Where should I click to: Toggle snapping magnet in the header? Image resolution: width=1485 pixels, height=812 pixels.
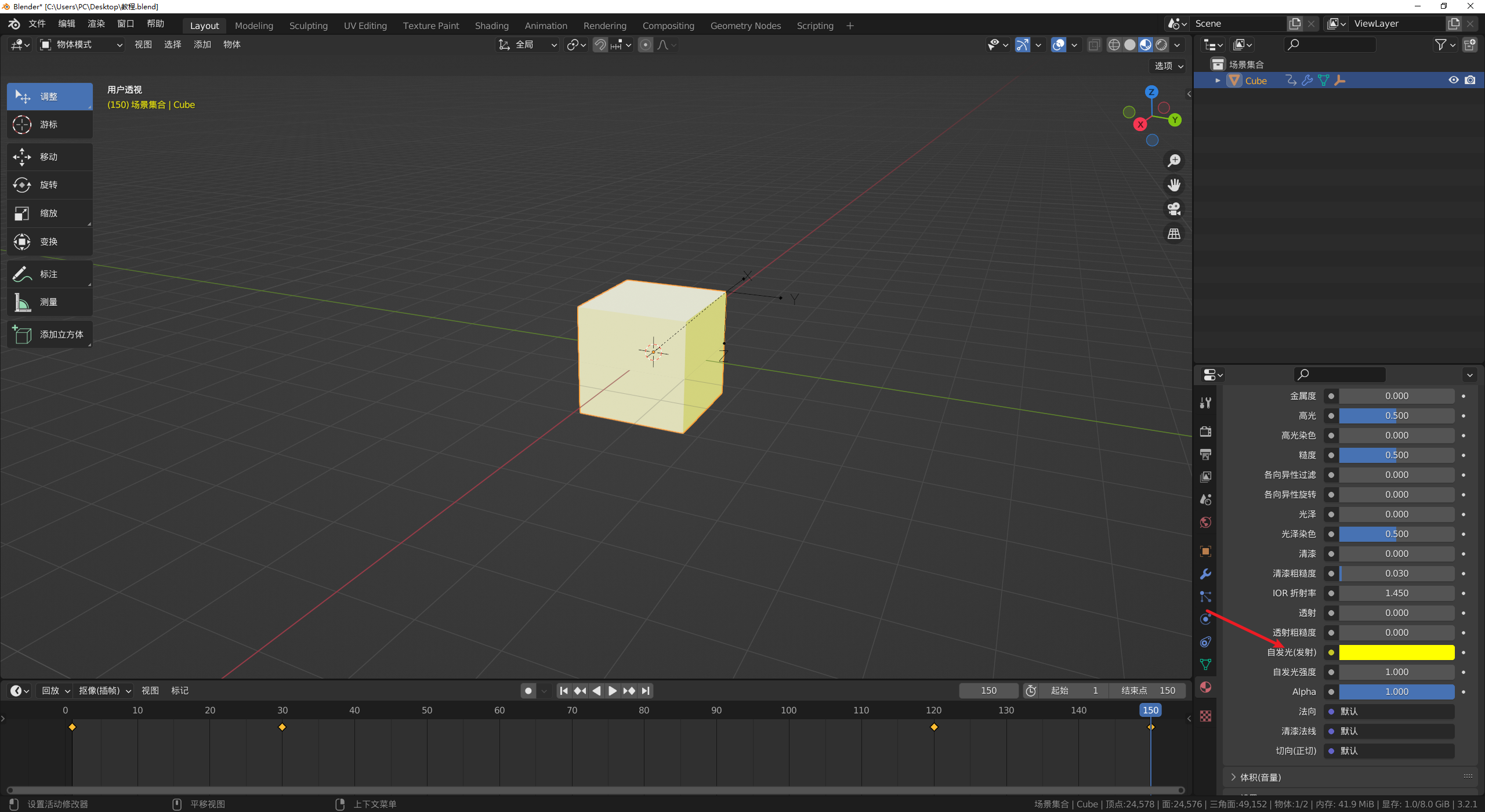(x=600, y=45)
